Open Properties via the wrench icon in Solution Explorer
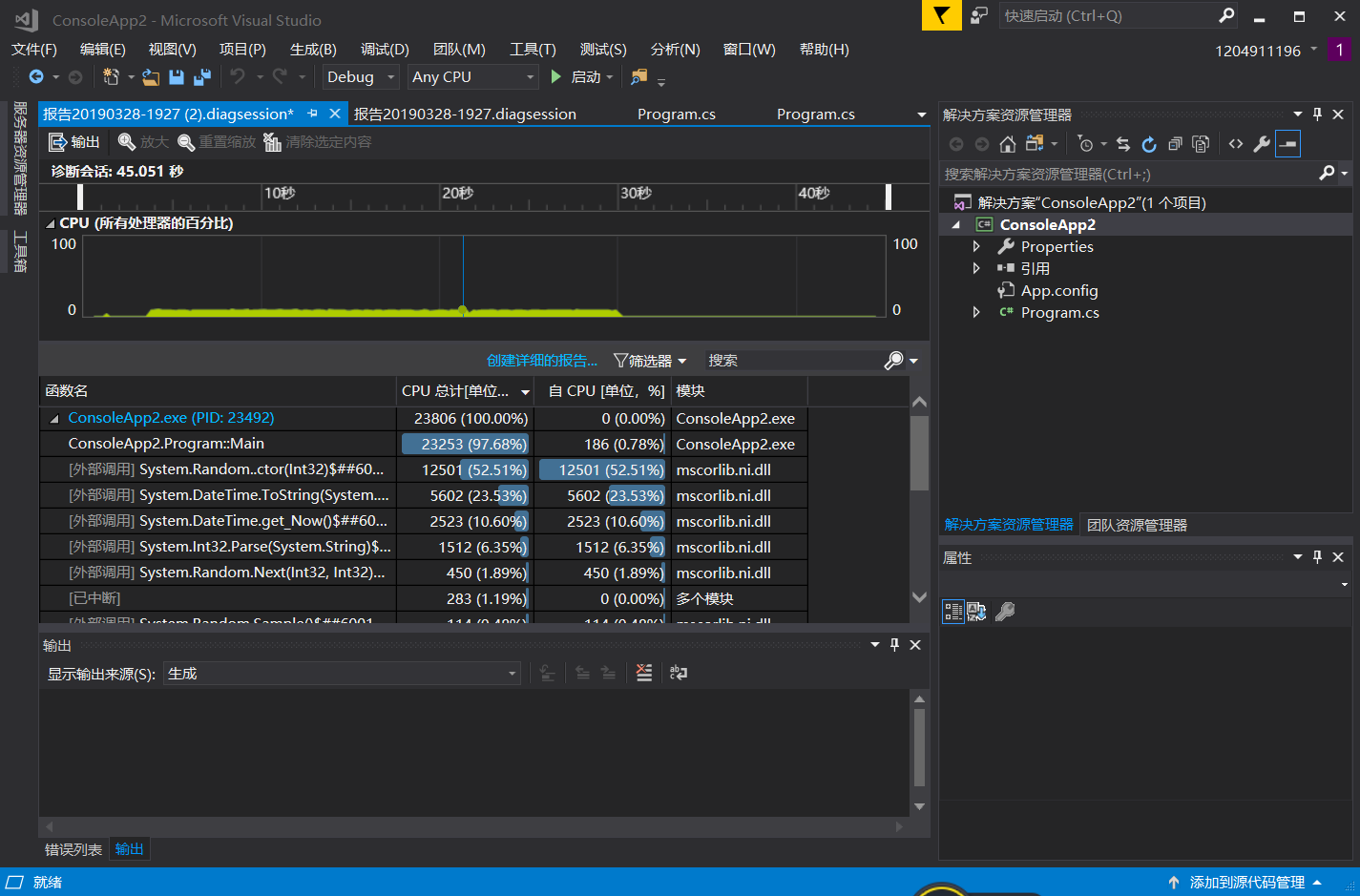The image size is (1360, 896). pyautogui.click(x=1262, y=144)
